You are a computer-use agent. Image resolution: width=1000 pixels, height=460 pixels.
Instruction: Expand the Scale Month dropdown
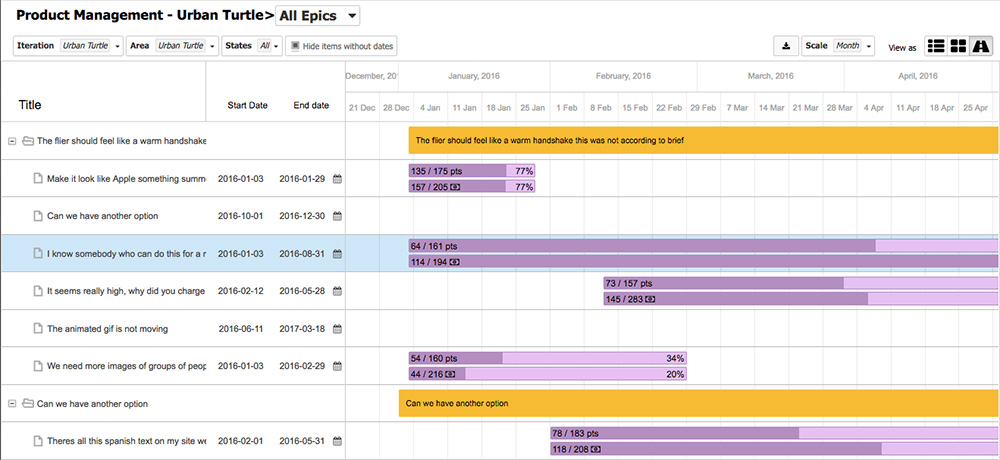(838, 46)
